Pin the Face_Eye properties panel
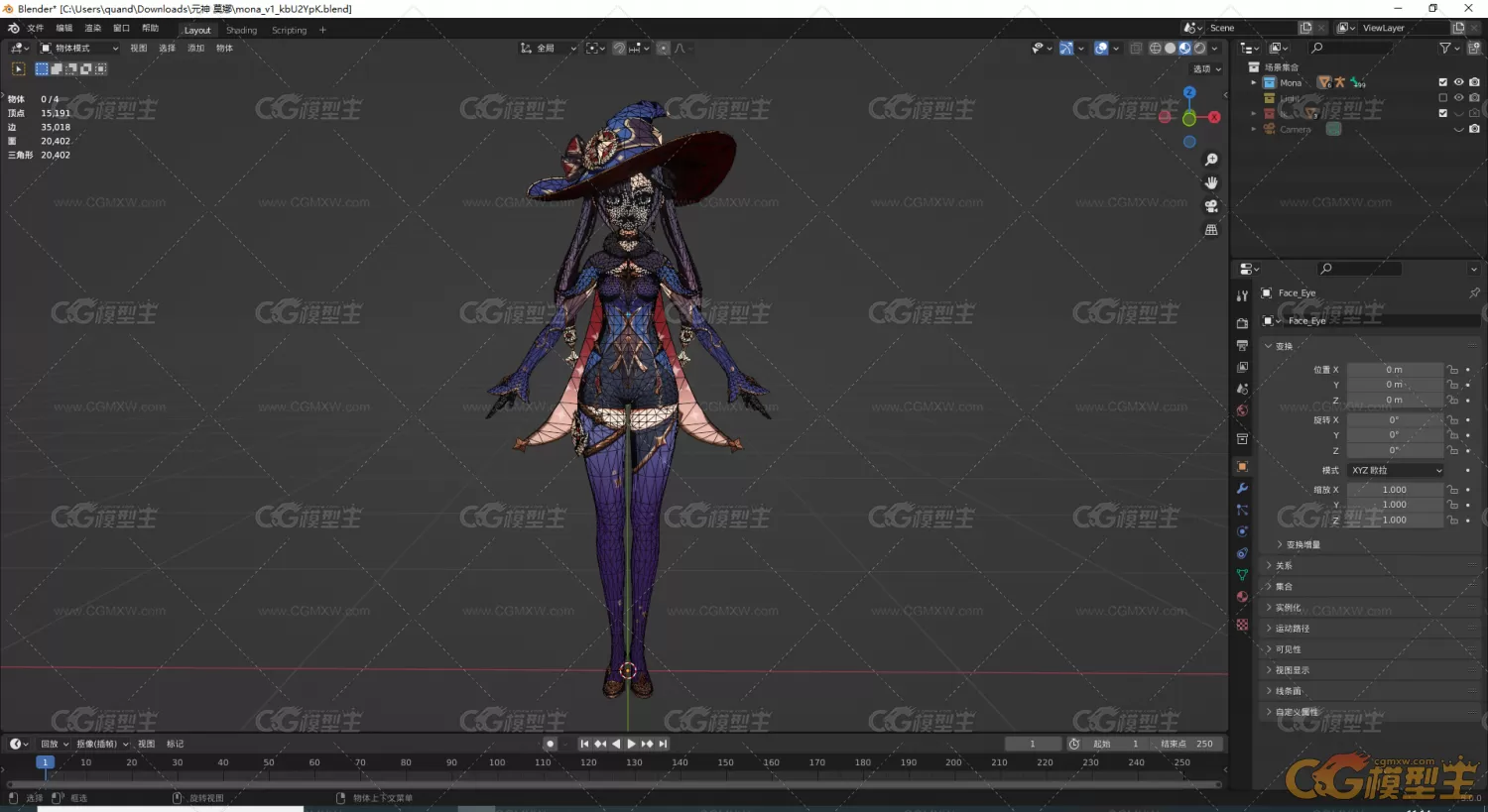Screen dimensions: 1488x812 (1474, 292)
